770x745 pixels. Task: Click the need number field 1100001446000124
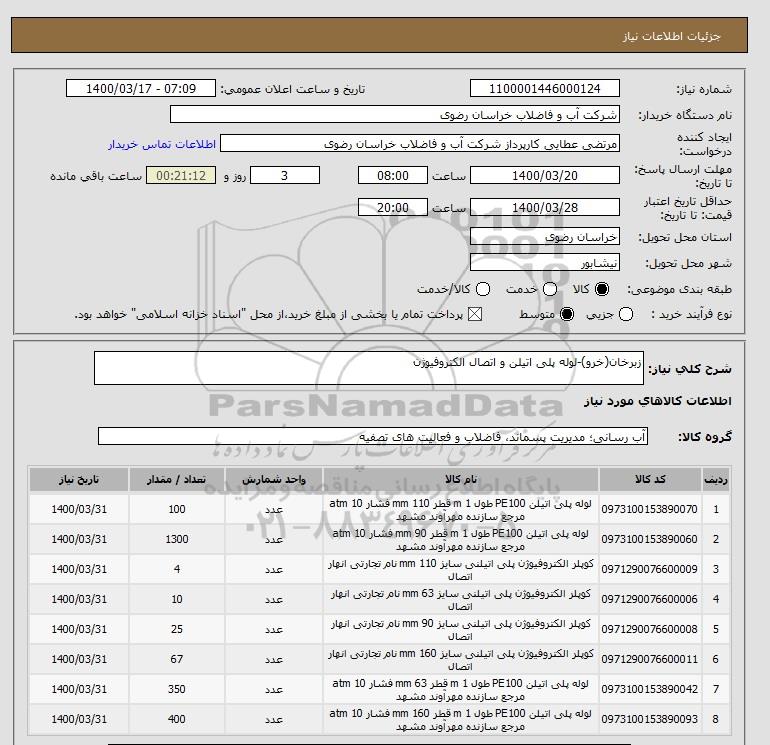click(545, 88)
